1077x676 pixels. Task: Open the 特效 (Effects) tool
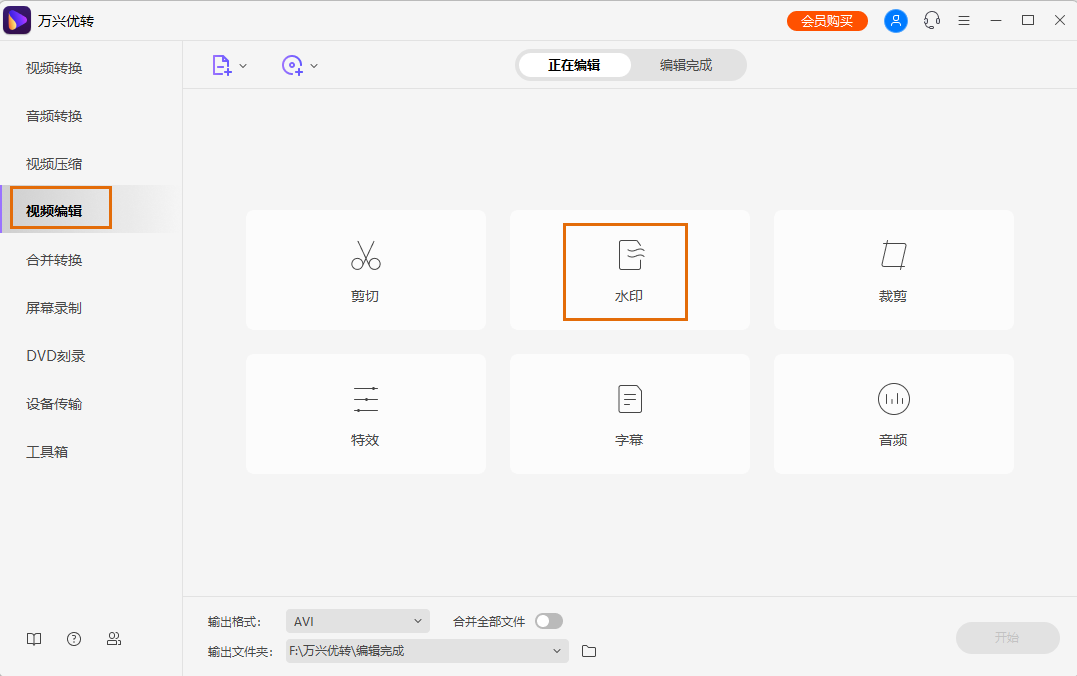point(365,413)
